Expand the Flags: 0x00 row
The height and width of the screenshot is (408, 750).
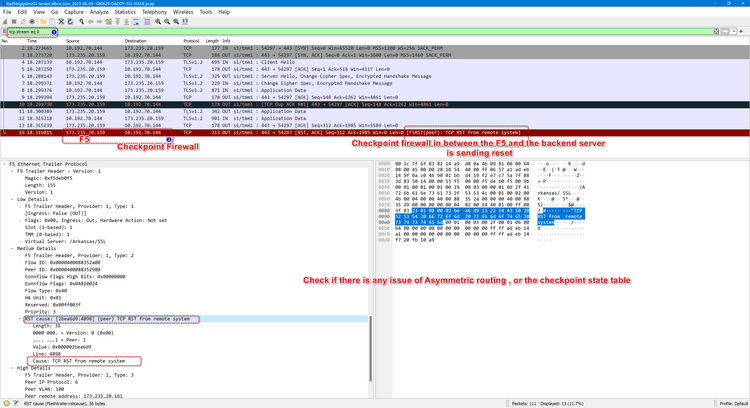(x=20, y=221)
